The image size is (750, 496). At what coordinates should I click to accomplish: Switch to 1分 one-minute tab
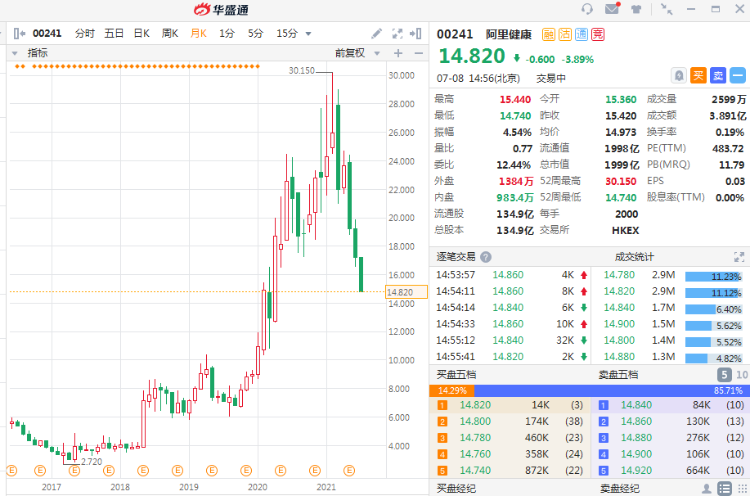(x=227, y=33)
